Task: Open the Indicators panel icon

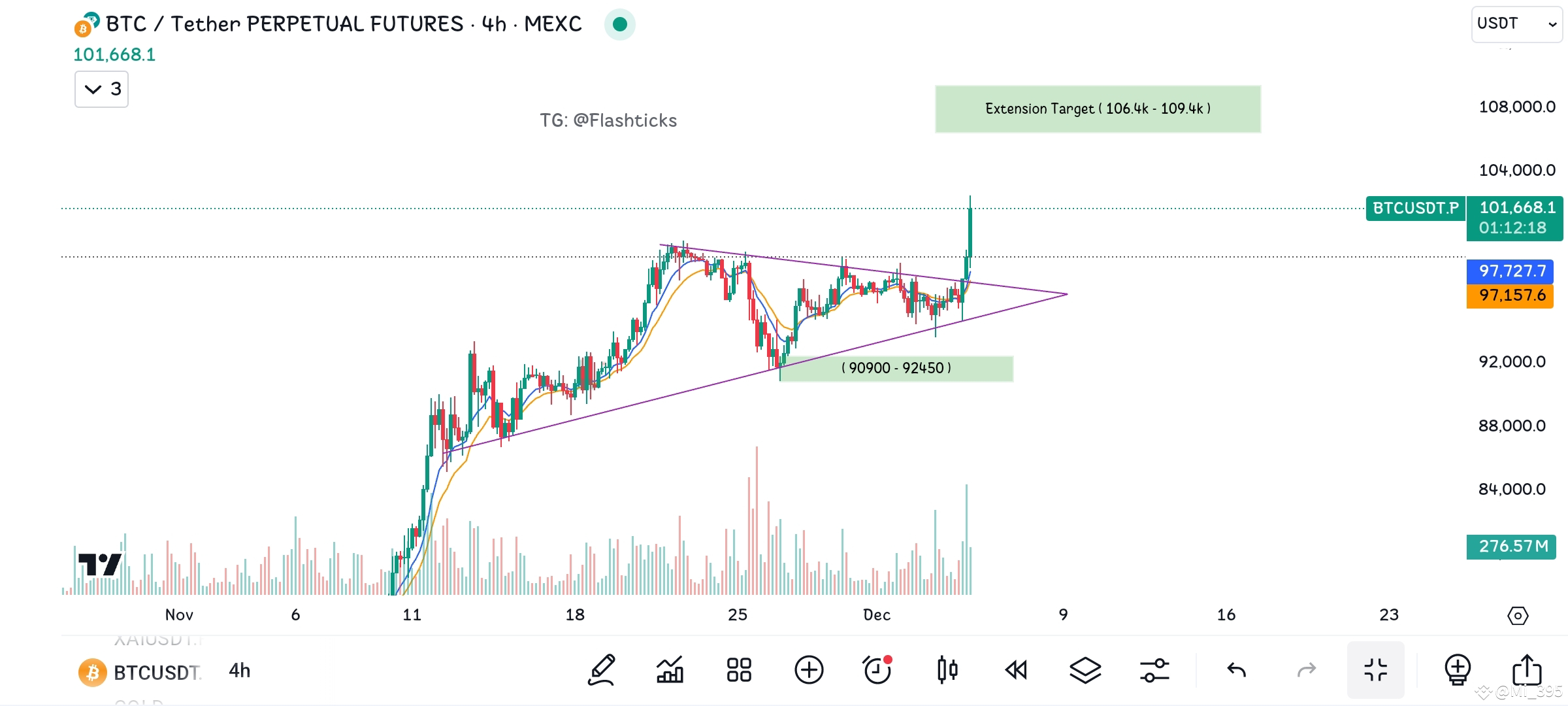Action: coord(670,670)
